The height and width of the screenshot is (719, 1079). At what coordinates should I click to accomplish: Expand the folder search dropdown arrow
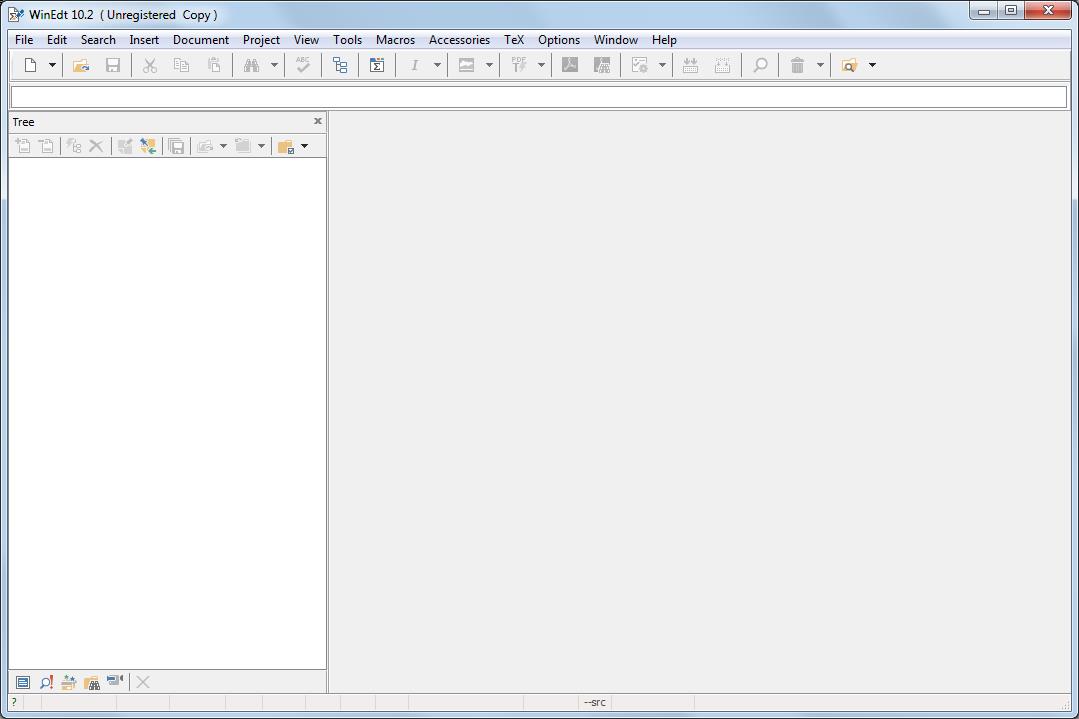[x=873, y=65]
